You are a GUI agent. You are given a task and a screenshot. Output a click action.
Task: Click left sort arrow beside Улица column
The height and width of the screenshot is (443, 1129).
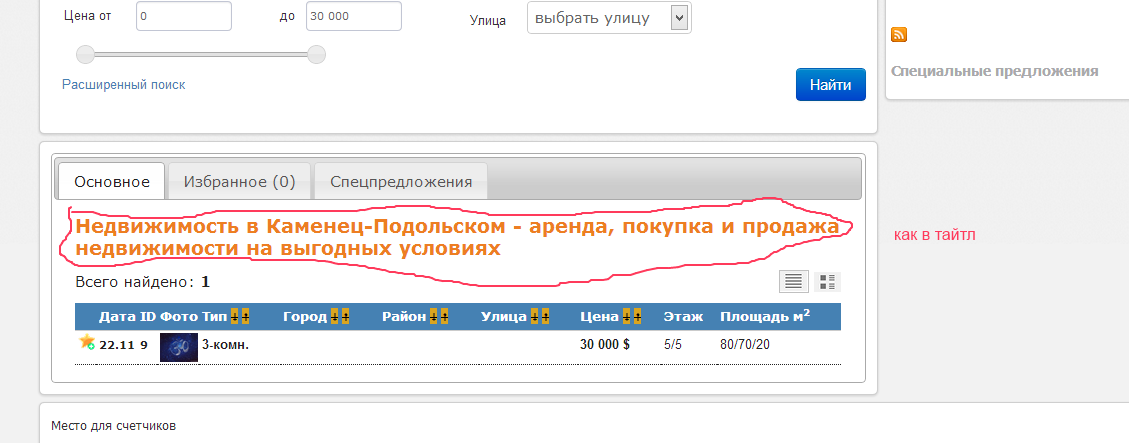coord(534,316)
